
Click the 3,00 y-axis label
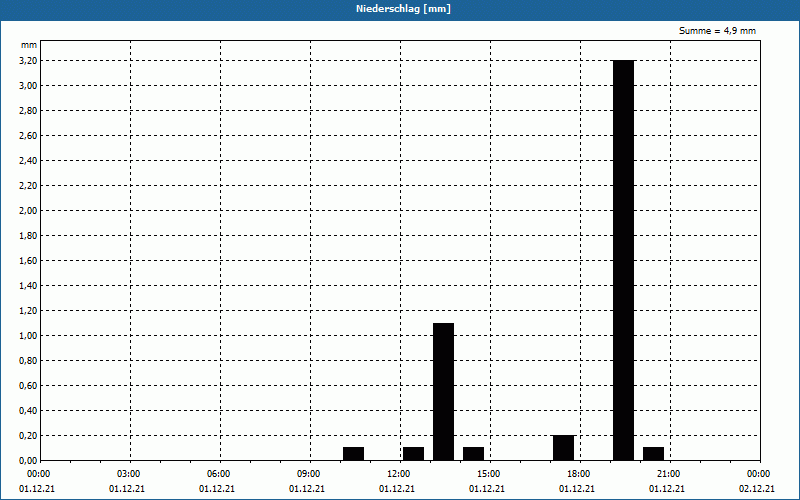(x=28, y=86)
